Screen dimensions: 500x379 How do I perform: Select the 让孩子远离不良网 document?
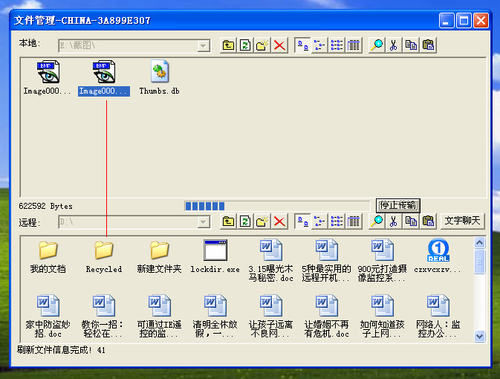pyautogui.click(x=271, y=316)
